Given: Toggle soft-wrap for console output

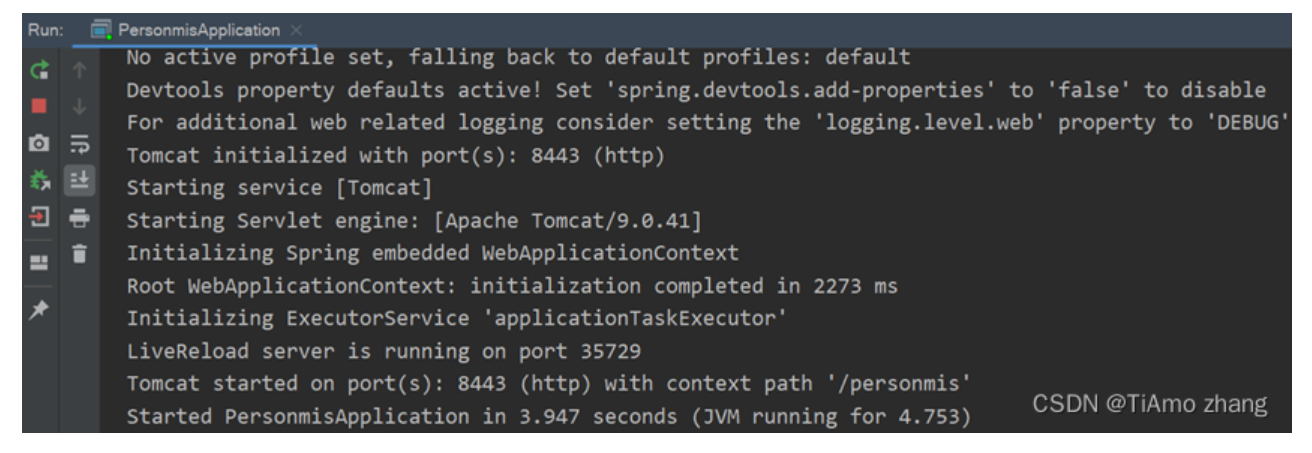Looking at the screenshot, I should coord(80,146).
